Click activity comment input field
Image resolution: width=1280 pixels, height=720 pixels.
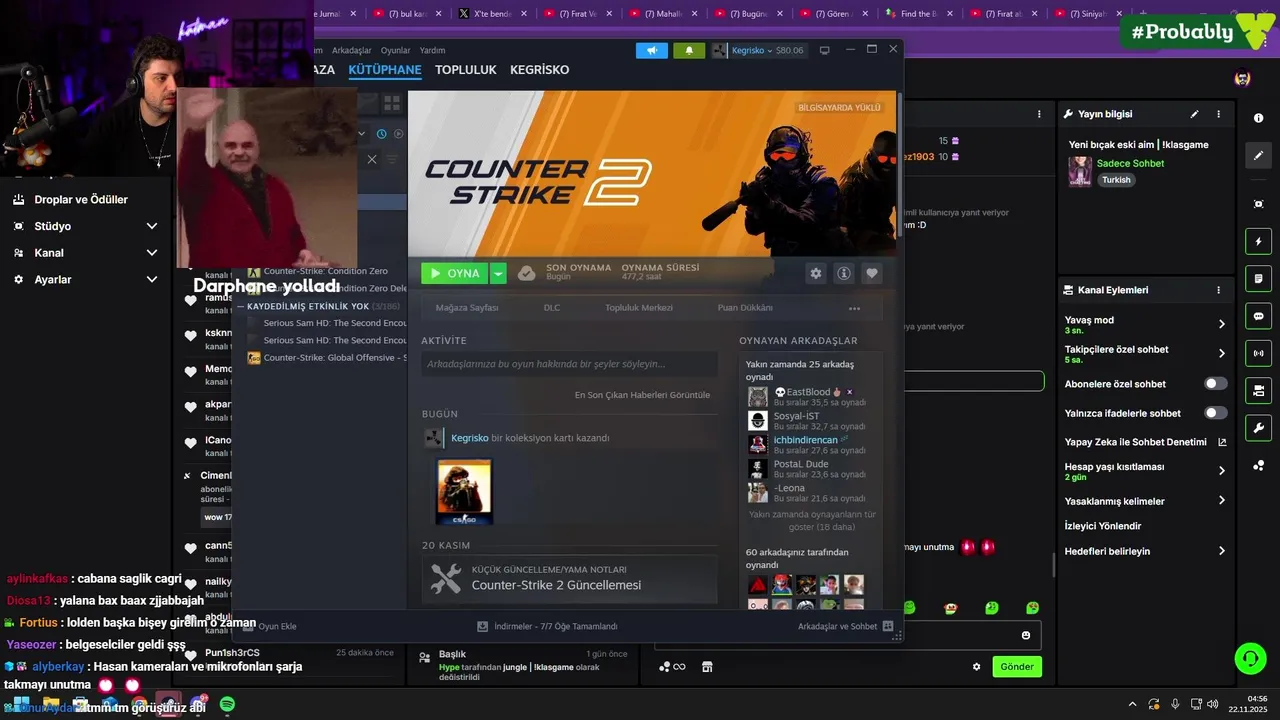569,364
